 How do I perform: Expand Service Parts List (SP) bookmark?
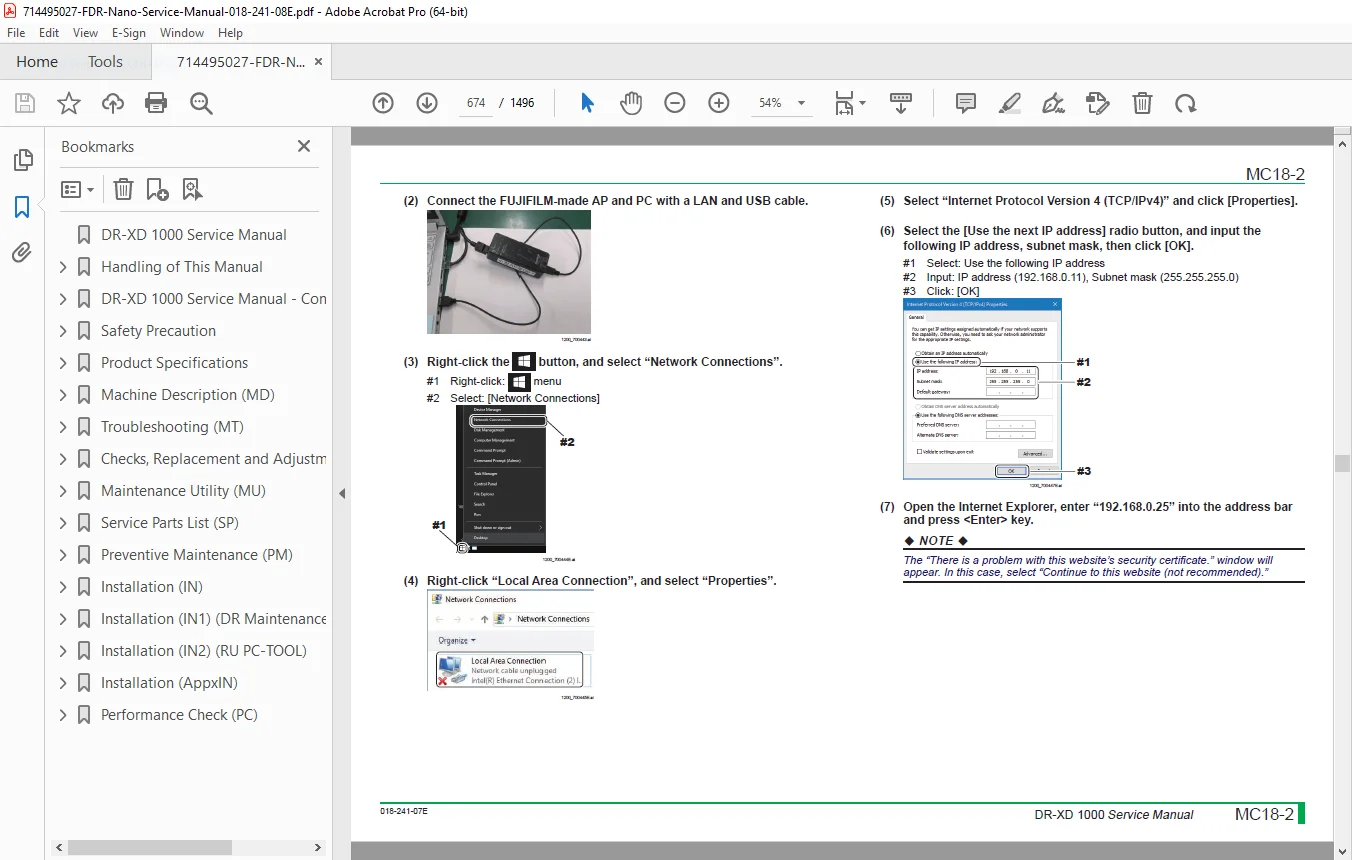[x=63, y=523]
